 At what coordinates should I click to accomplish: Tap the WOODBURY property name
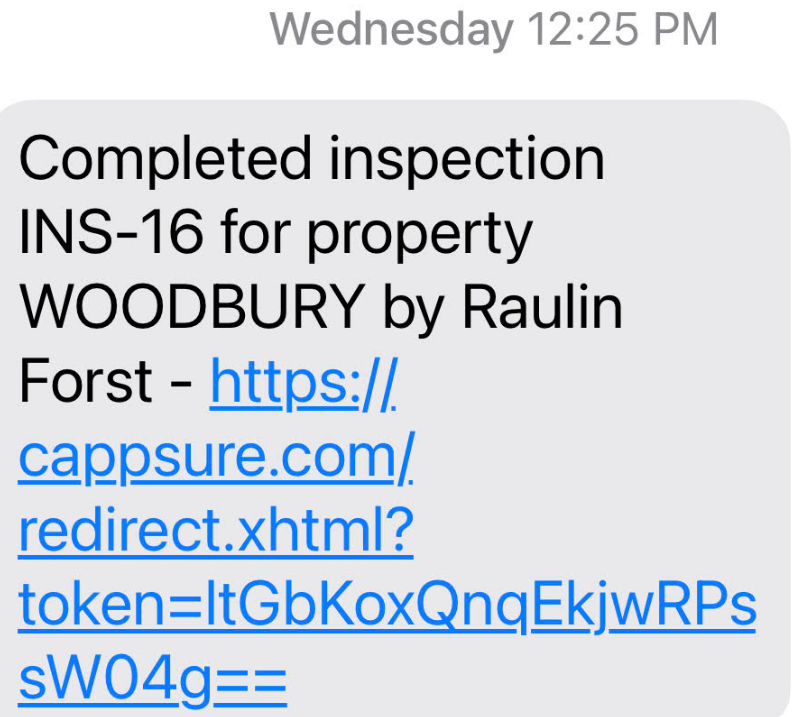point(192,306)
